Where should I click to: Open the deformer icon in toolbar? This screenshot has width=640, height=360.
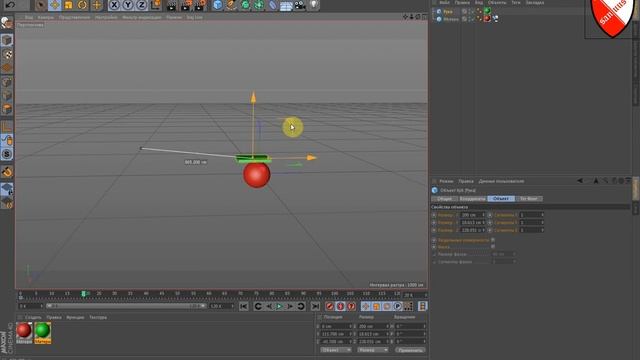pos(273,5)
